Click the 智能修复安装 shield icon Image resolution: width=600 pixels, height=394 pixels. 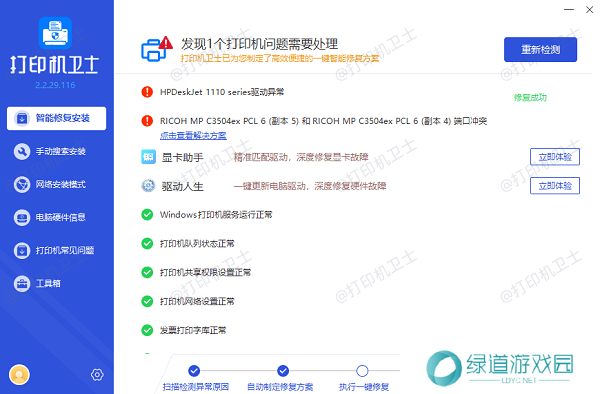tap(22, 119)
